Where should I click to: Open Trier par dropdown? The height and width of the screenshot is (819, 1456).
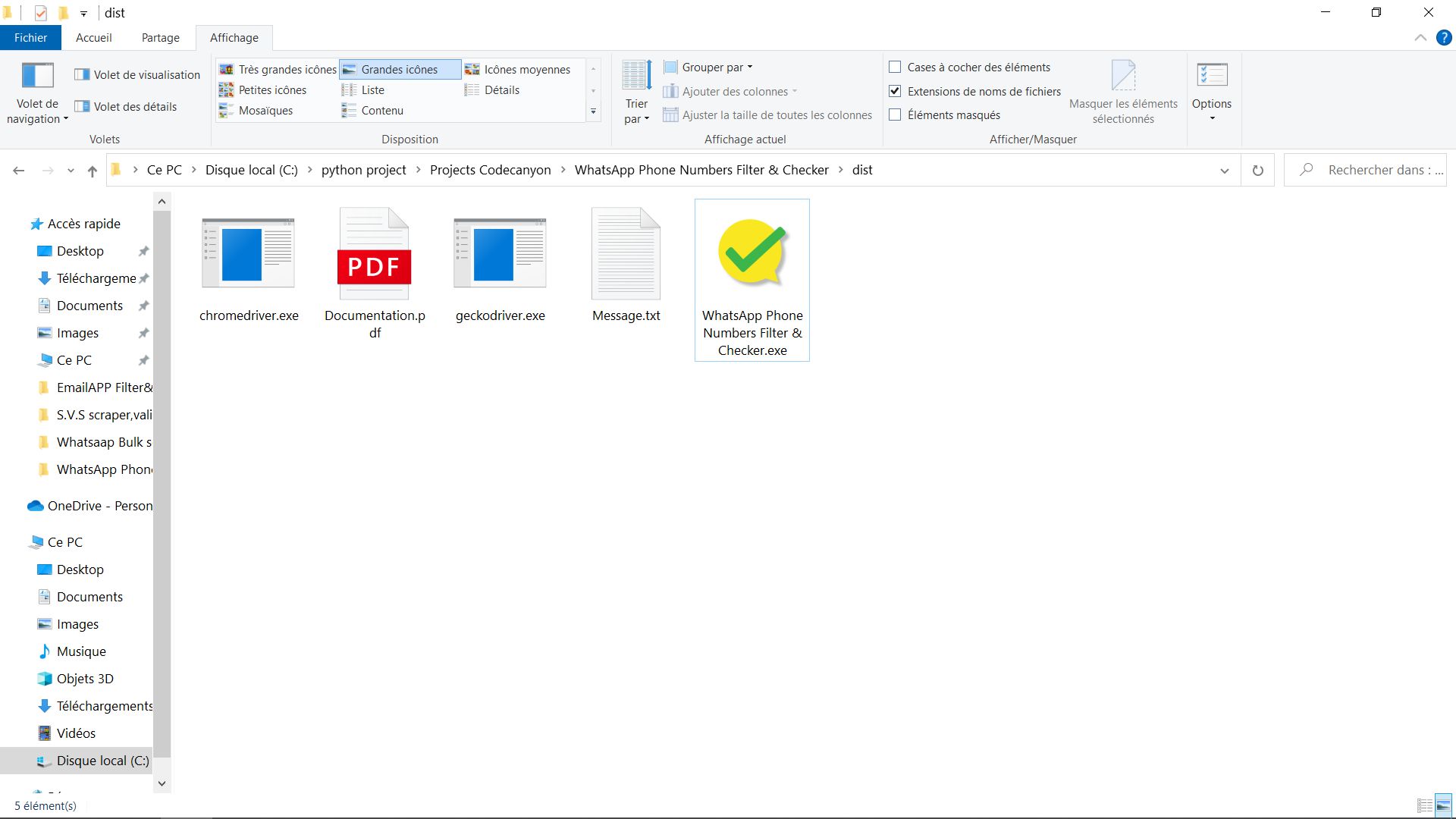[636, 92]
